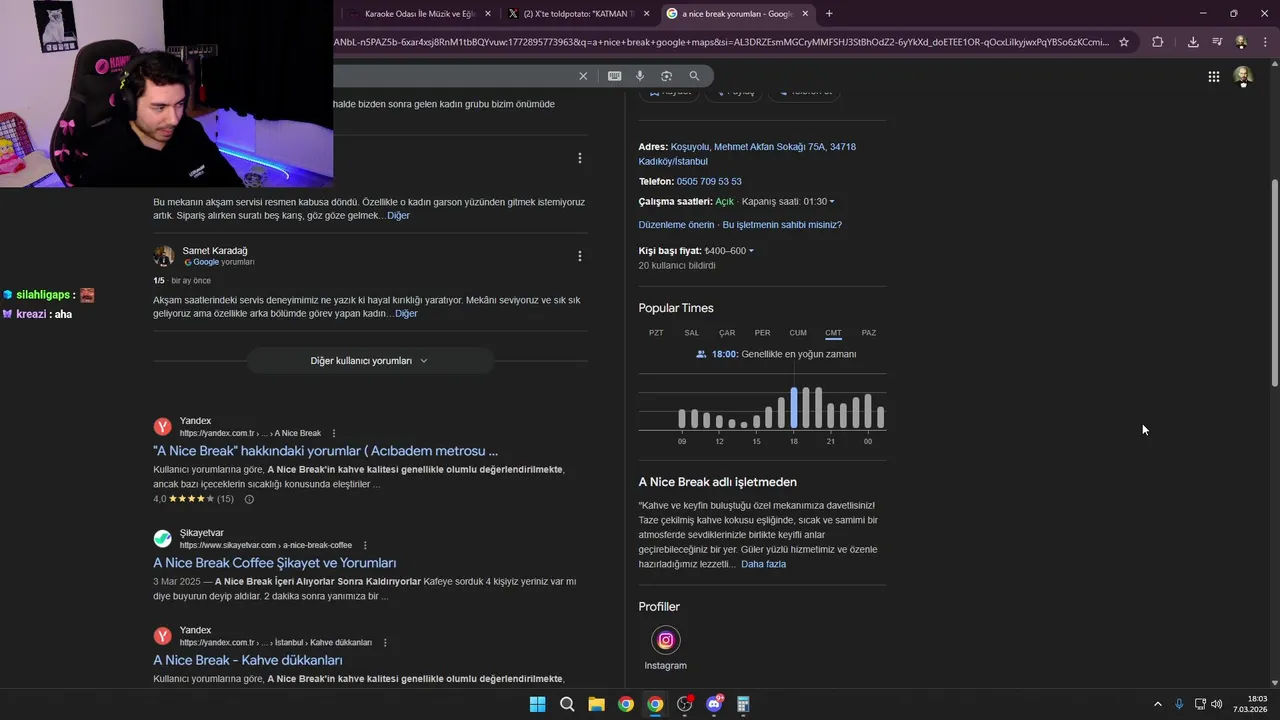Open the Google apps grid

tap(1213, 76)
